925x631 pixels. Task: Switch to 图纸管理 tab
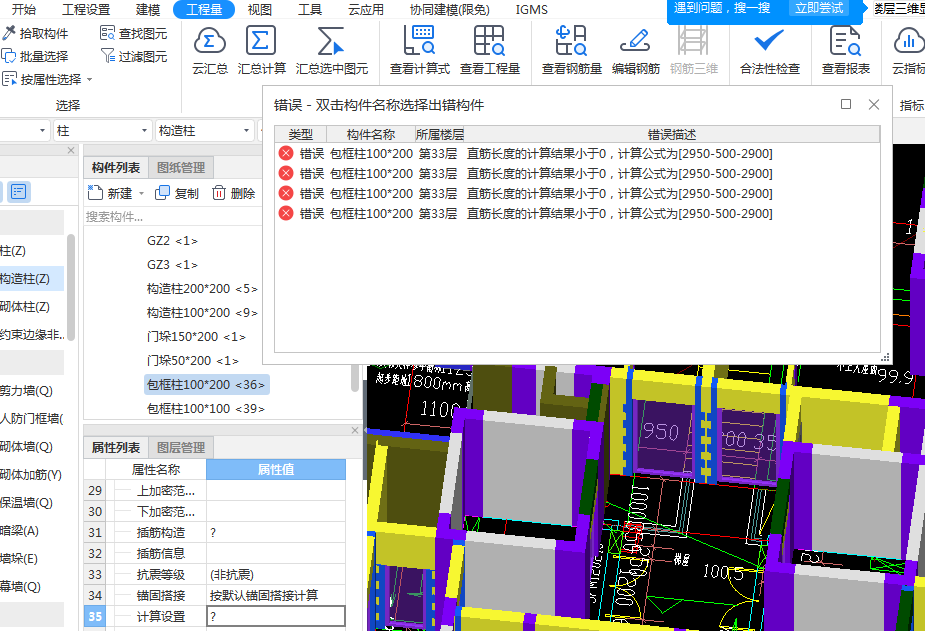click(181, 167)
